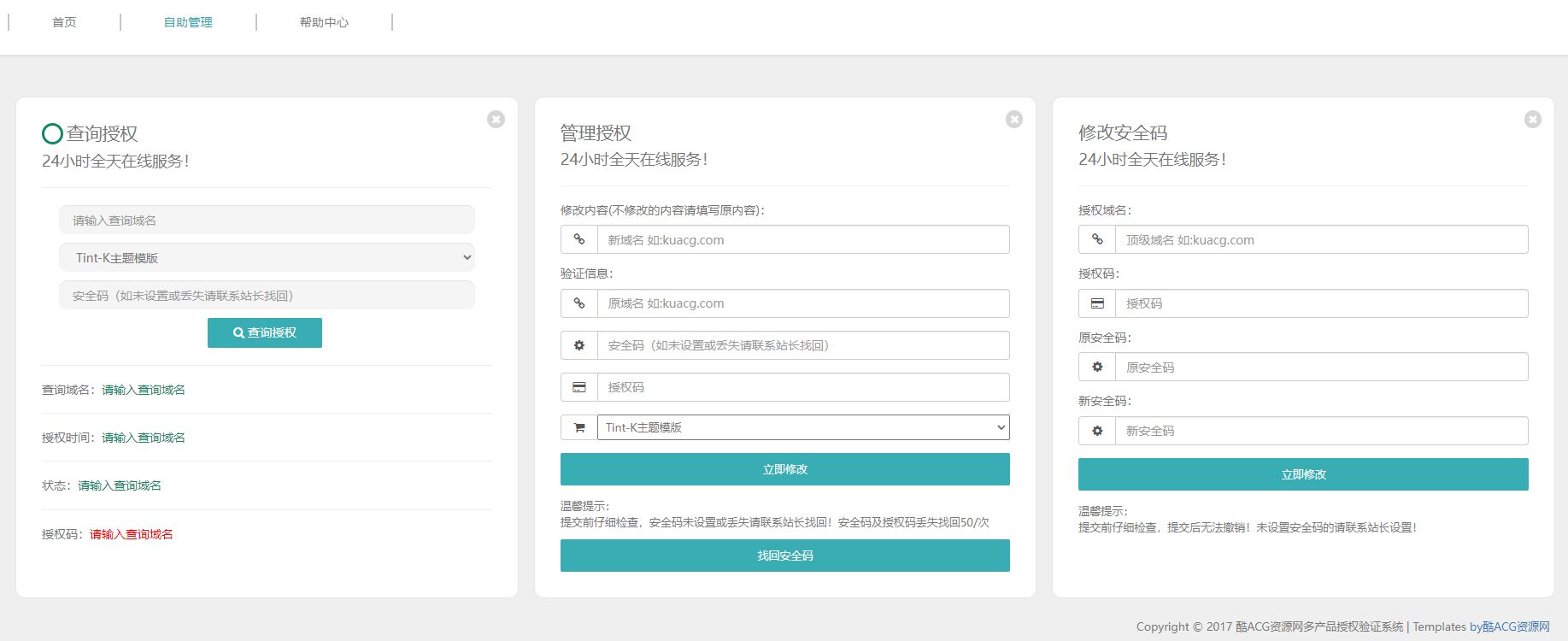Screen dimensions: 1568x641
Task: Open the Tint-K主题模版 dropdown in 查询授权 panel
Action: [x=267, y=257]
